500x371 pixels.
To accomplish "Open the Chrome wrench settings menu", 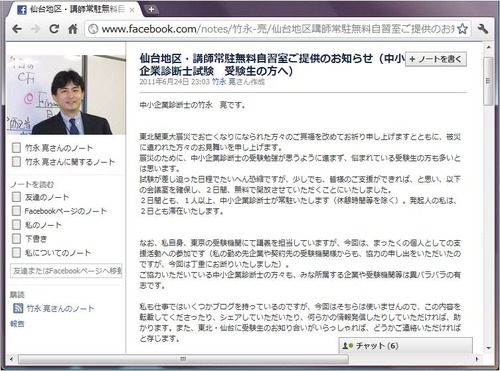I will click(483, 29).
